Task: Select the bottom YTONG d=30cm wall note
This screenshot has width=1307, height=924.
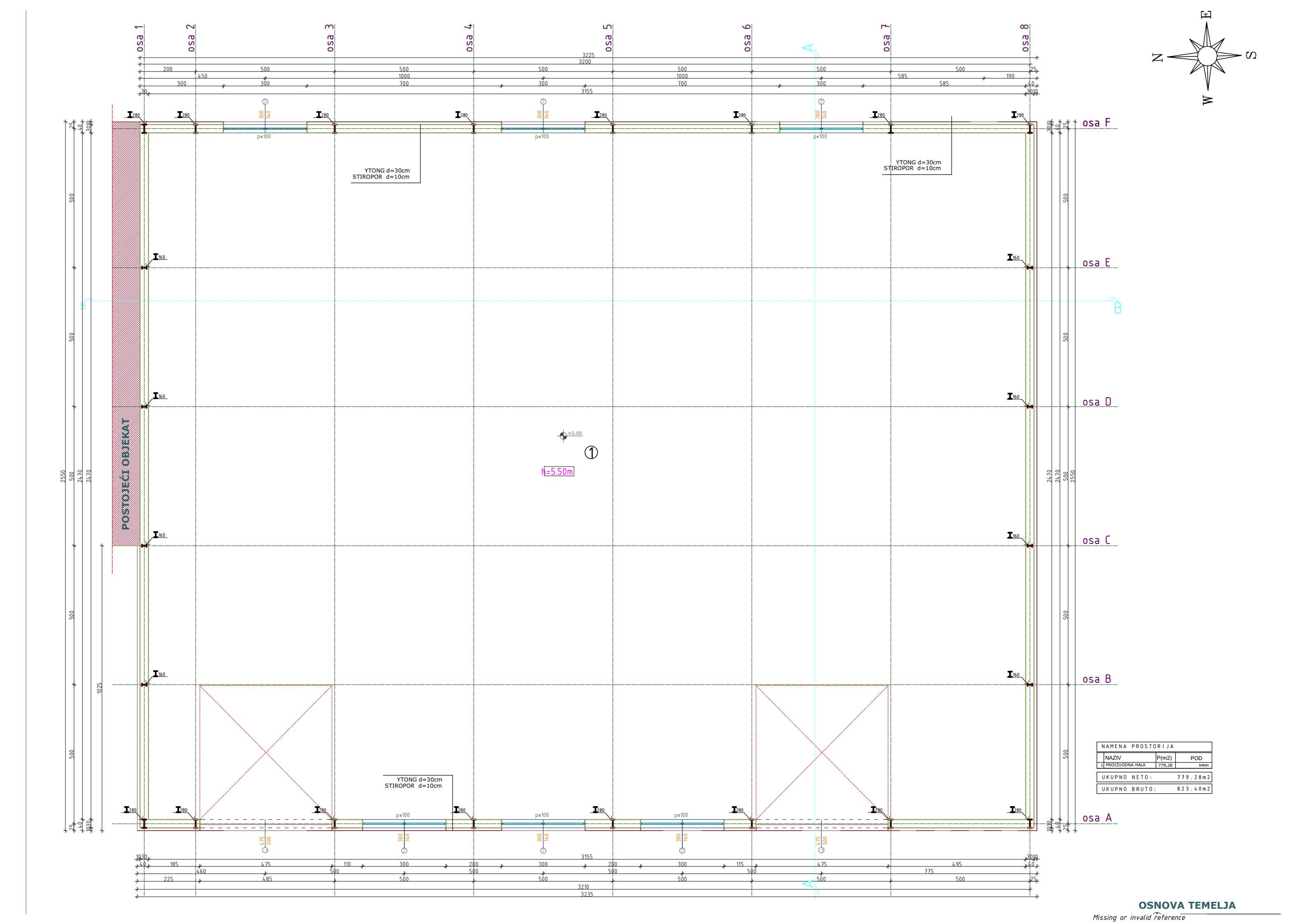Action: click(419, 779)
